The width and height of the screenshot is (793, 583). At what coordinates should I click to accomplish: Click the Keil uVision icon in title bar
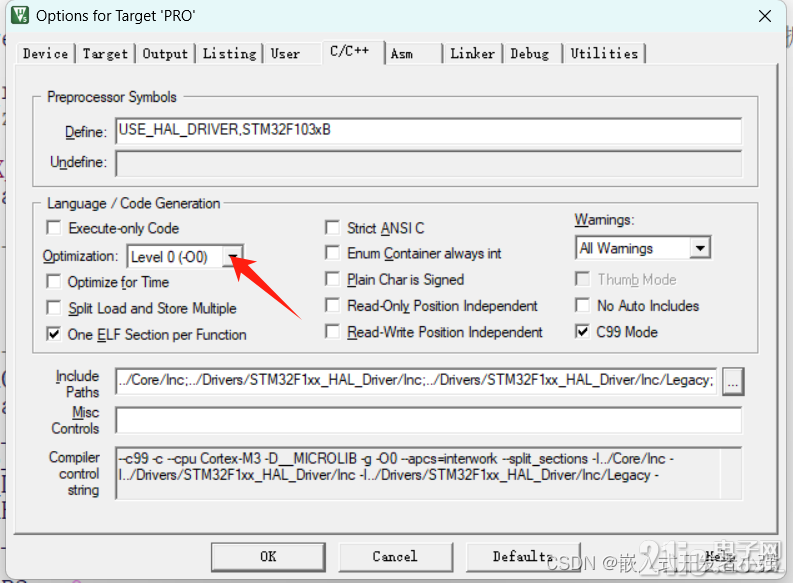pos(20,15)
